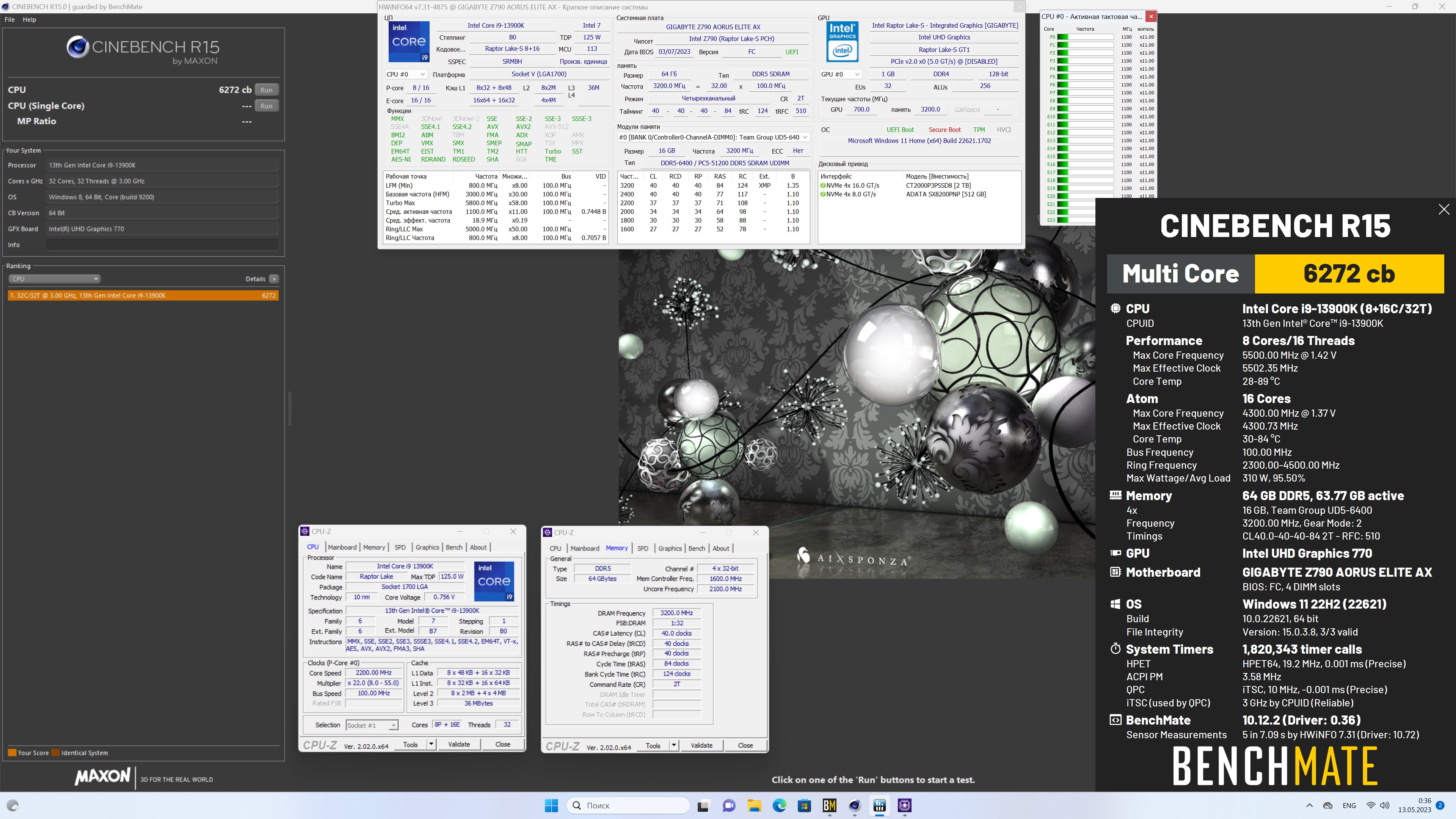
Task: Open the Wi-Fi network tray icon
Action: 1371,805
